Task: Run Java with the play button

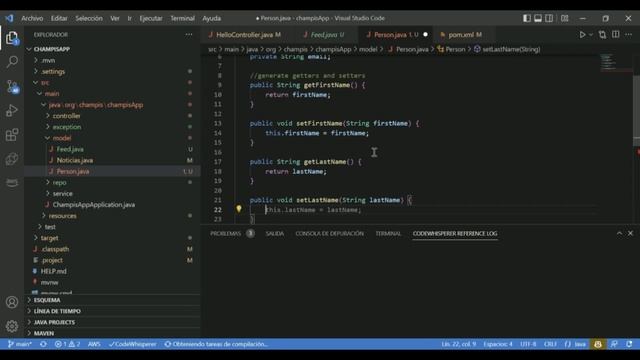Action: [x=582, y=35]
